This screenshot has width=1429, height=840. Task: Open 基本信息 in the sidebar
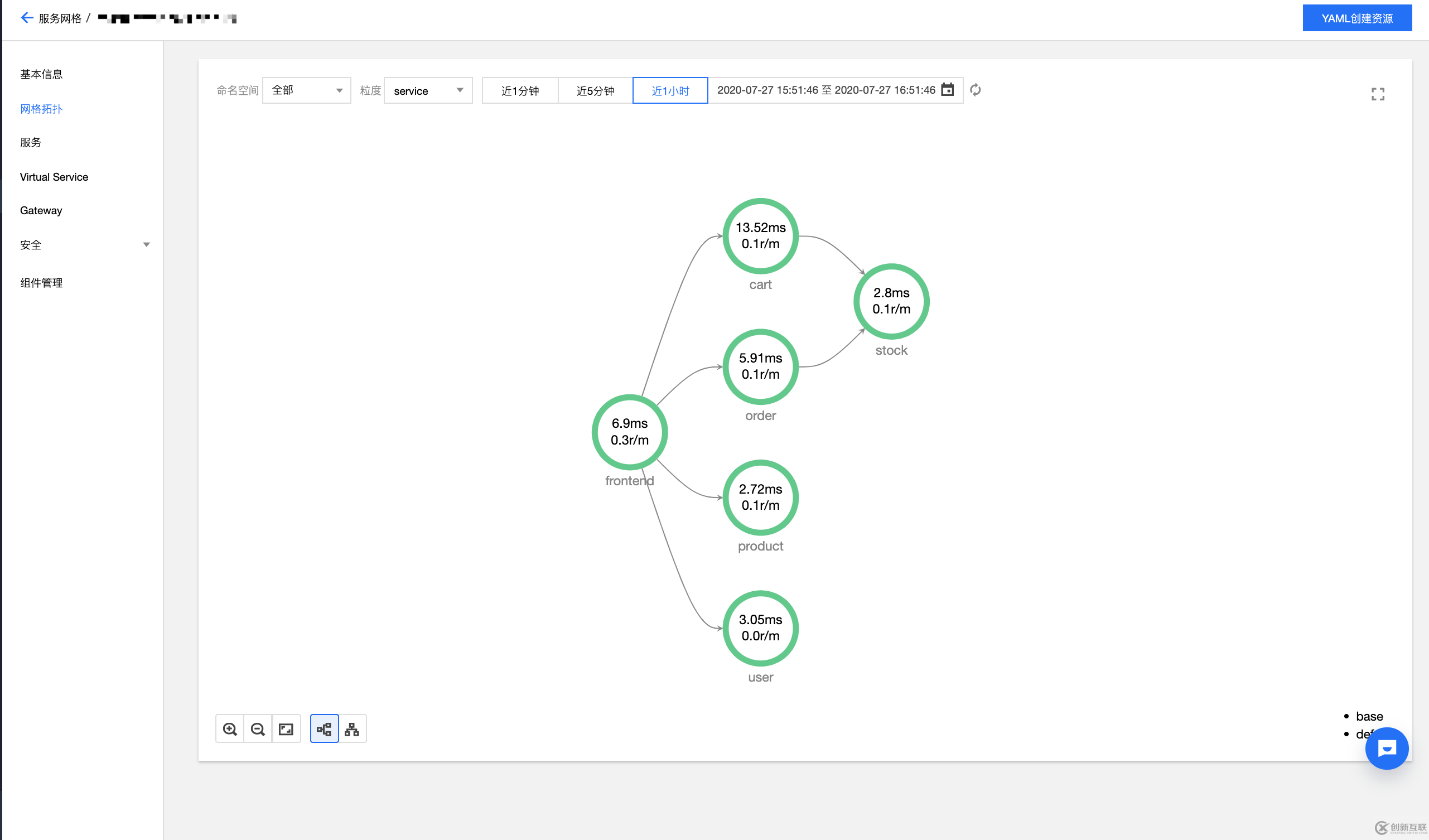[41, 74]
